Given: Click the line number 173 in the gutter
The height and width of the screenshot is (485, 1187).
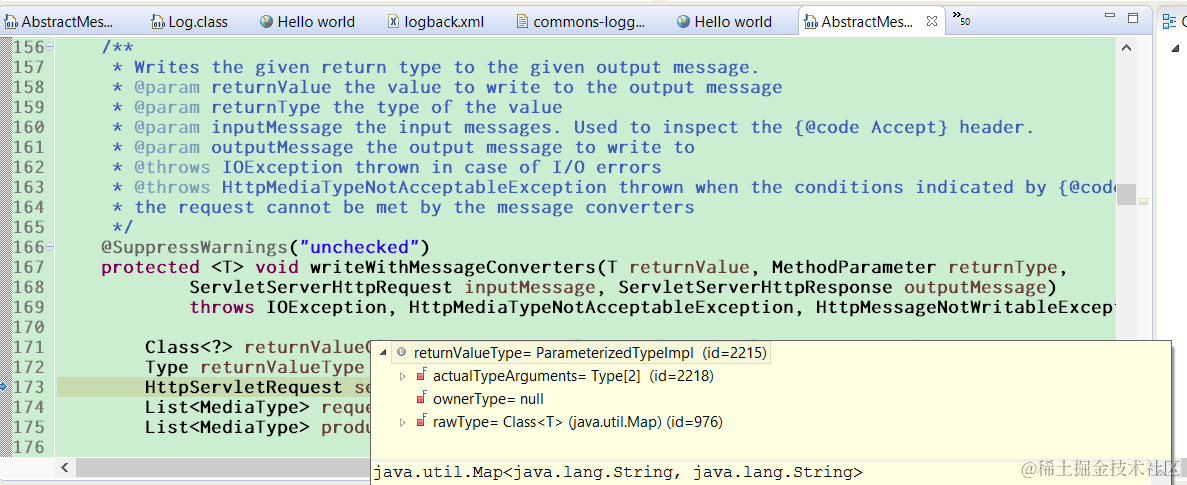Looking at the screenshot, I should (x=28, y=387).
